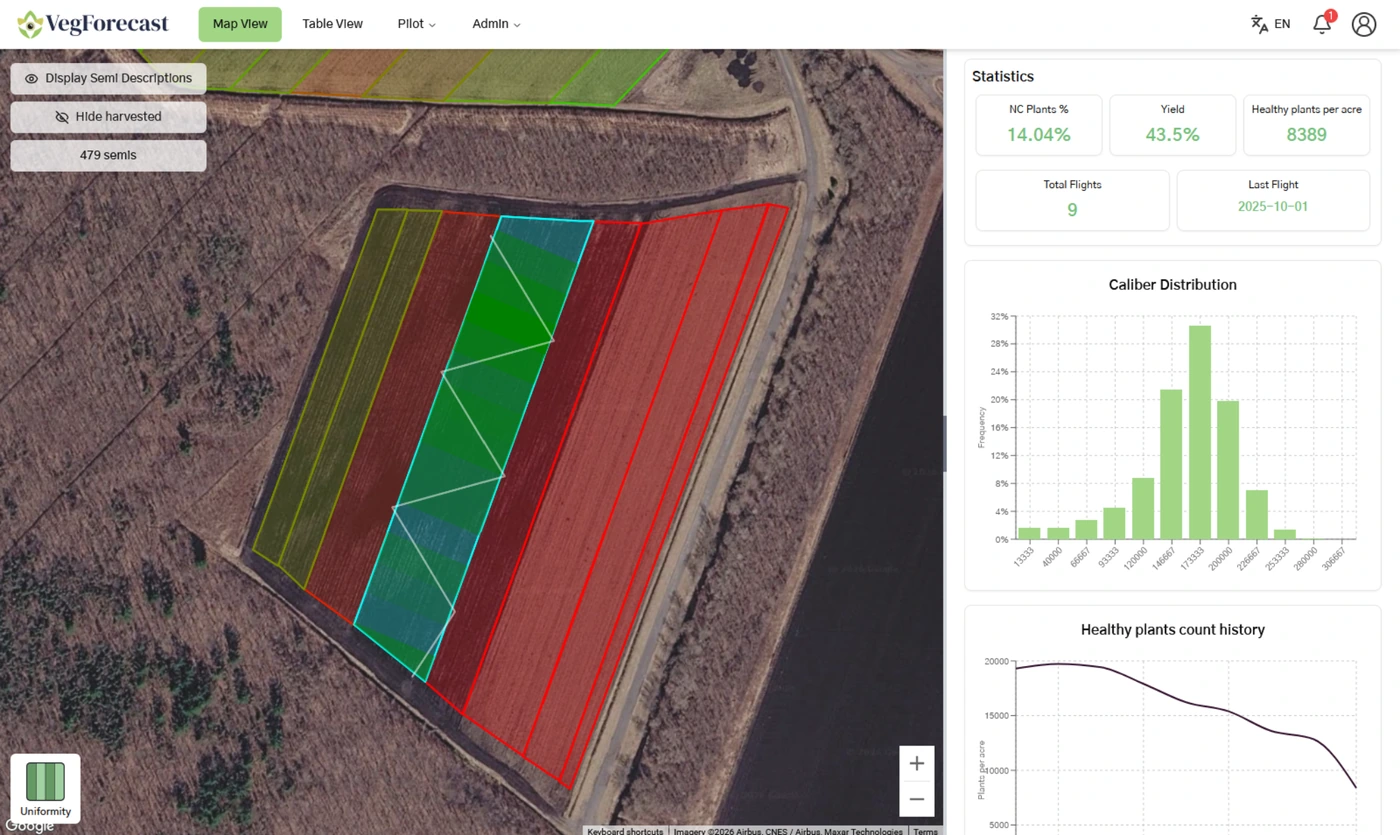The width and height of the screenshot is (1400, 835).
Task: Open the language translate icon
Action: 1259,24
